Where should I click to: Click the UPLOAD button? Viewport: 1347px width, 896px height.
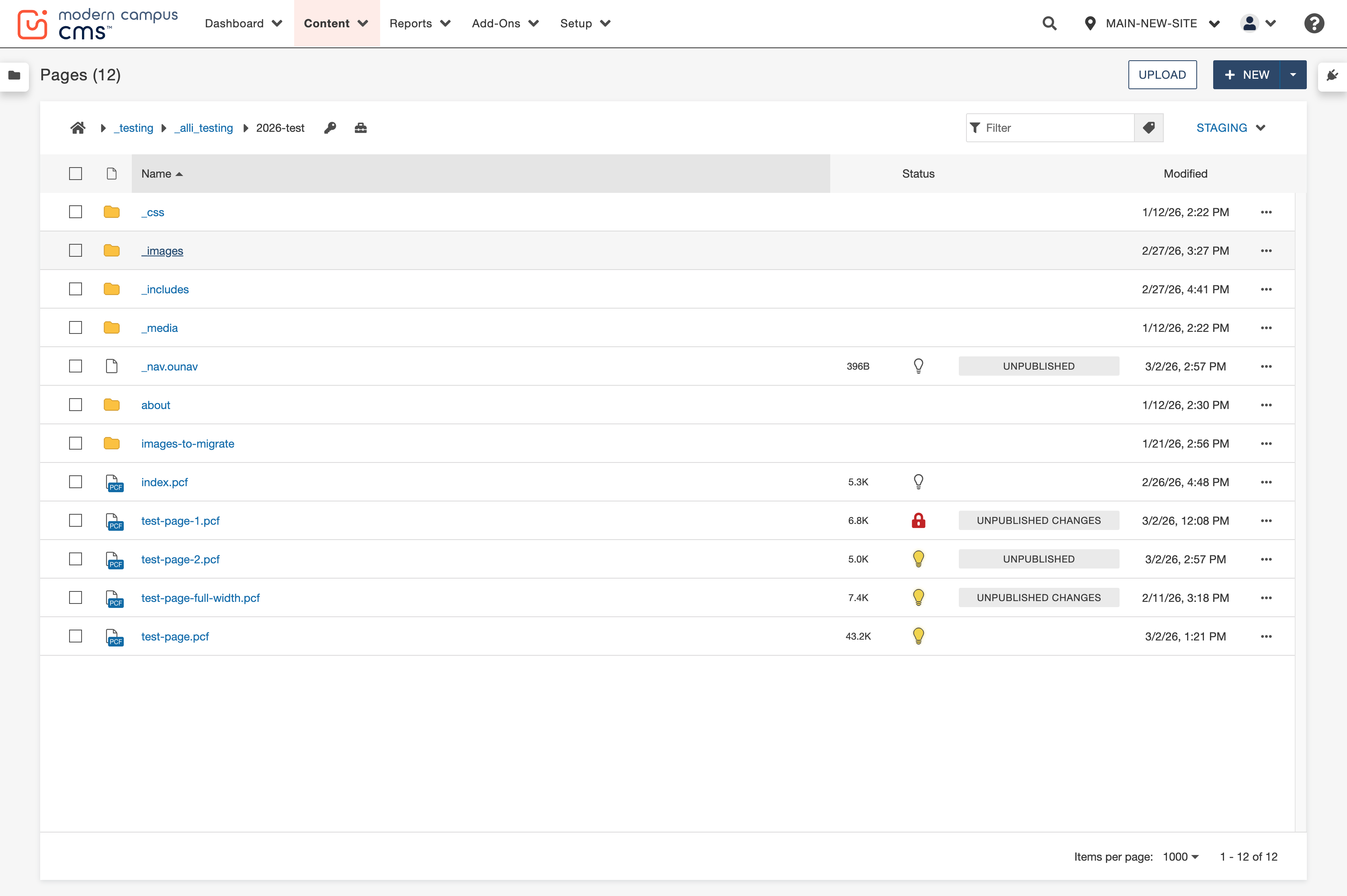coord(1163,75)
